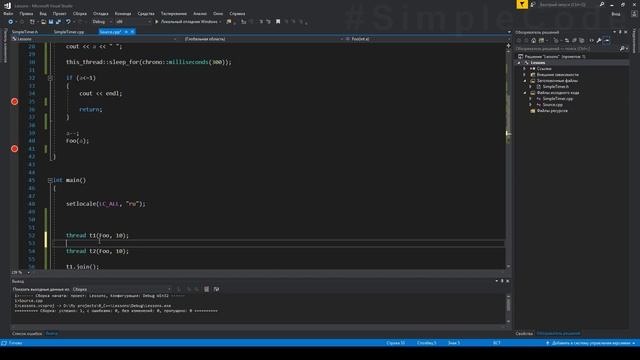Open the Сборка menu
The height and width of the screenshot is (360, 640).
click(80, 13)
